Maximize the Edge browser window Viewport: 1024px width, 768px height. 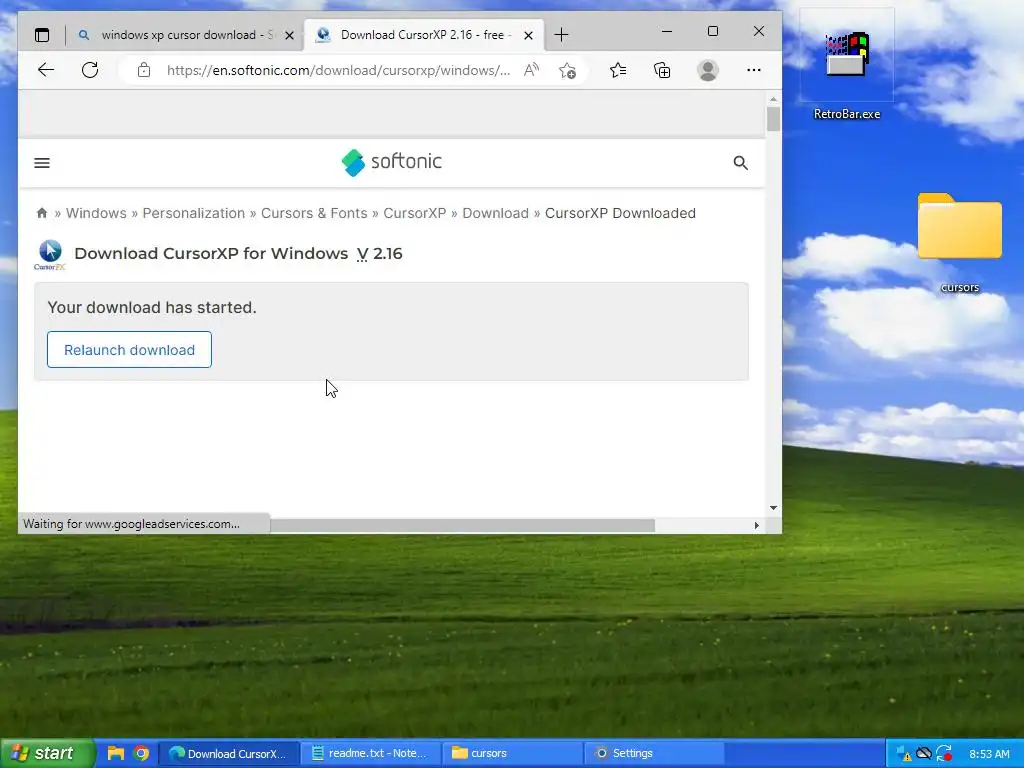click(712, 31)
